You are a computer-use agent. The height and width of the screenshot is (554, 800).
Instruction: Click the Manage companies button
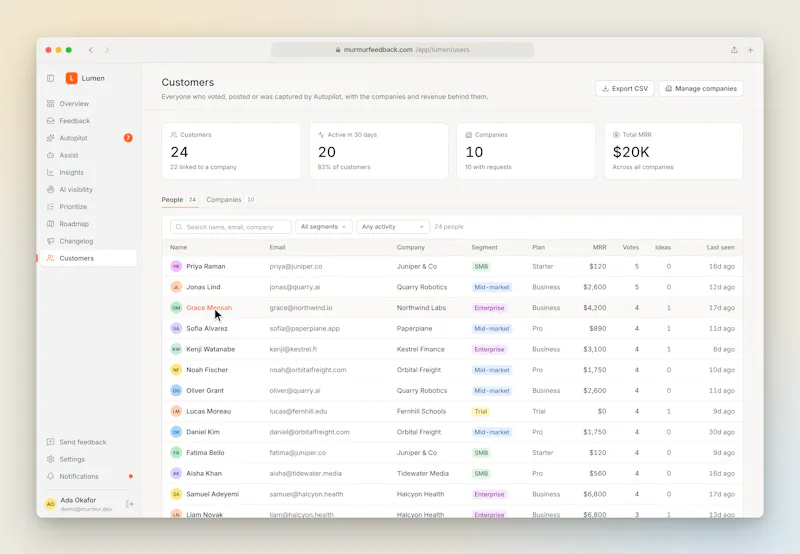701,88
